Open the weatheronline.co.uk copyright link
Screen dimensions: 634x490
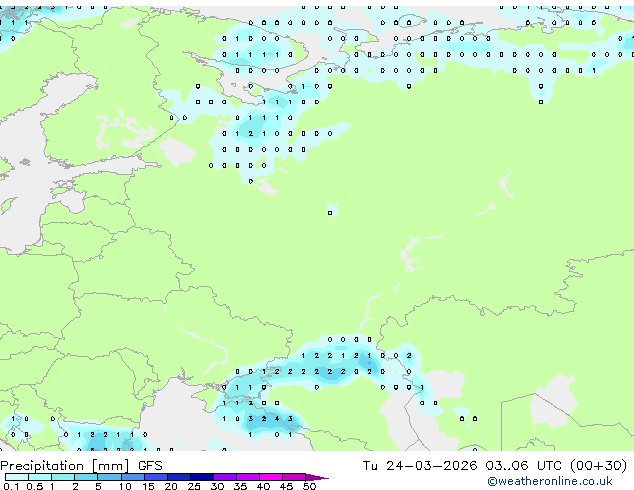tap(550, 481)
